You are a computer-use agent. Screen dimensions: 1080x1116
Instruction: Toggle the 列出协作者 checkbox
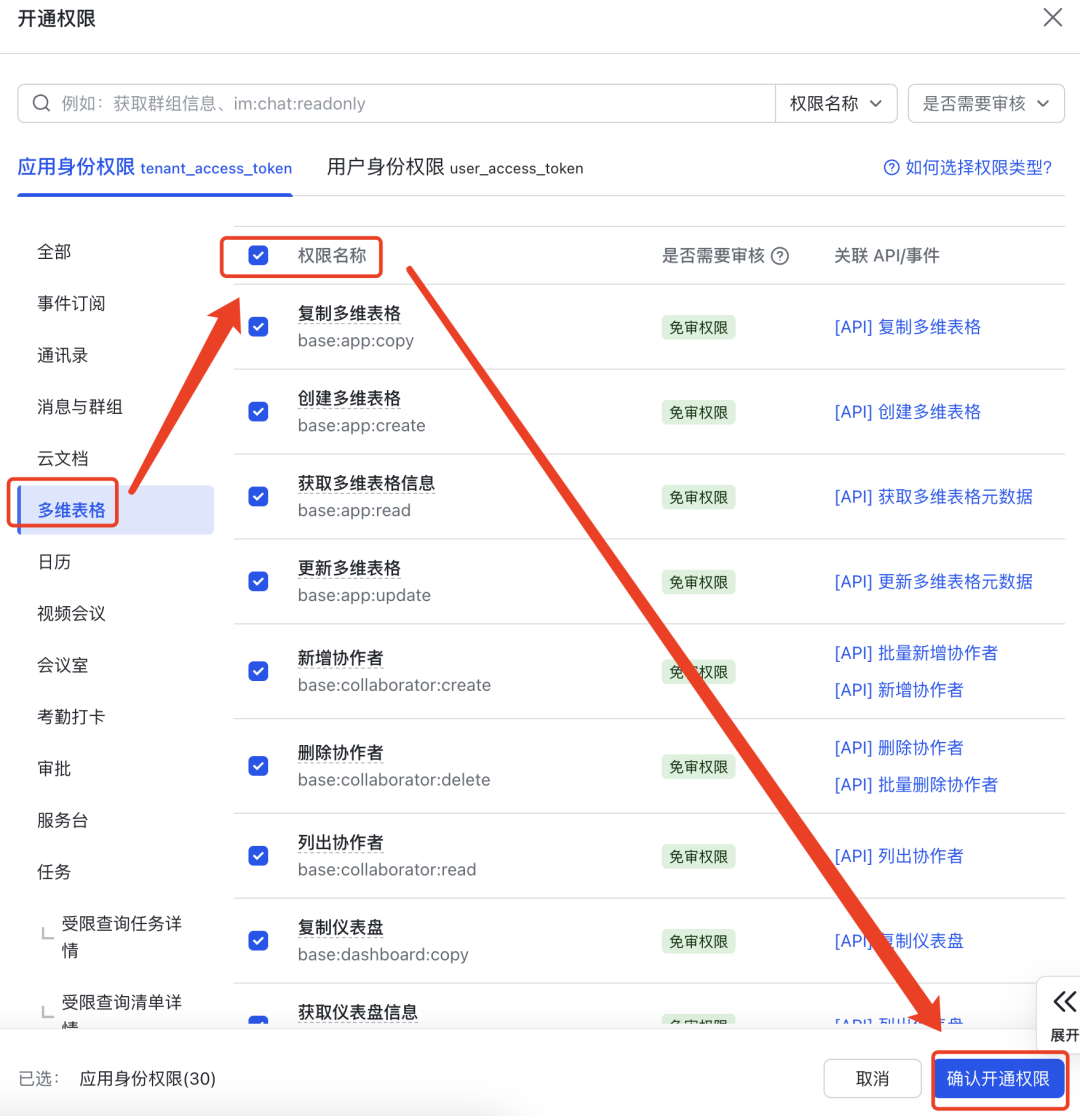click(258, 856)
